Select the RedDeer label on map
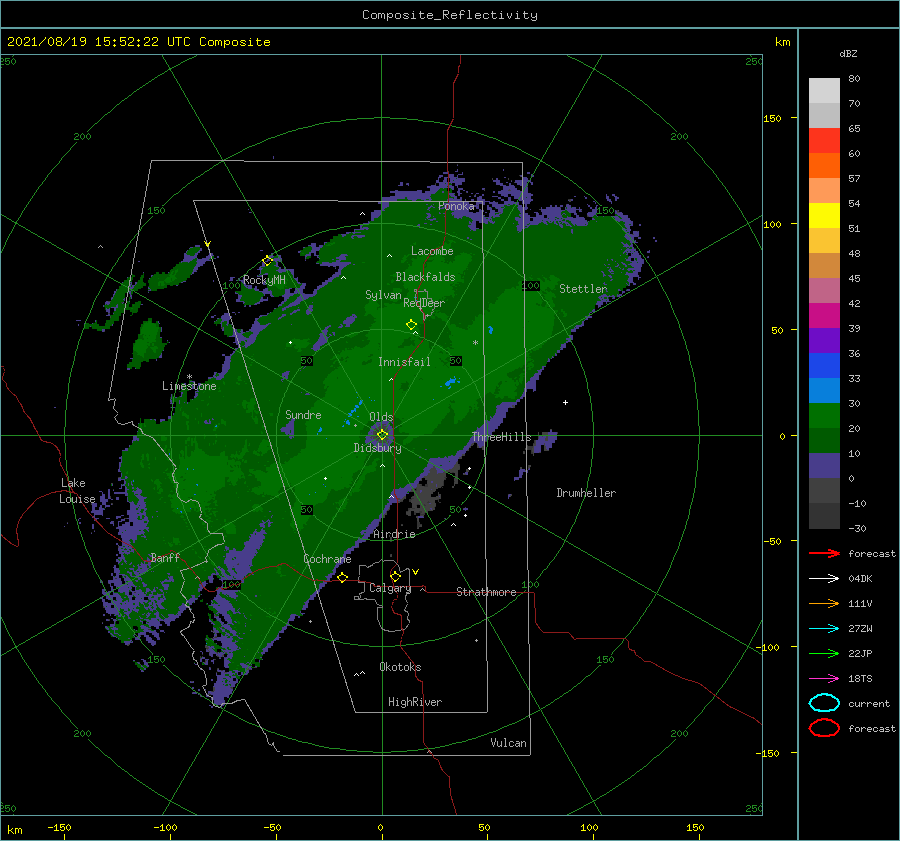The width and height of the screenshot is (900, 841). pos(424,303)
